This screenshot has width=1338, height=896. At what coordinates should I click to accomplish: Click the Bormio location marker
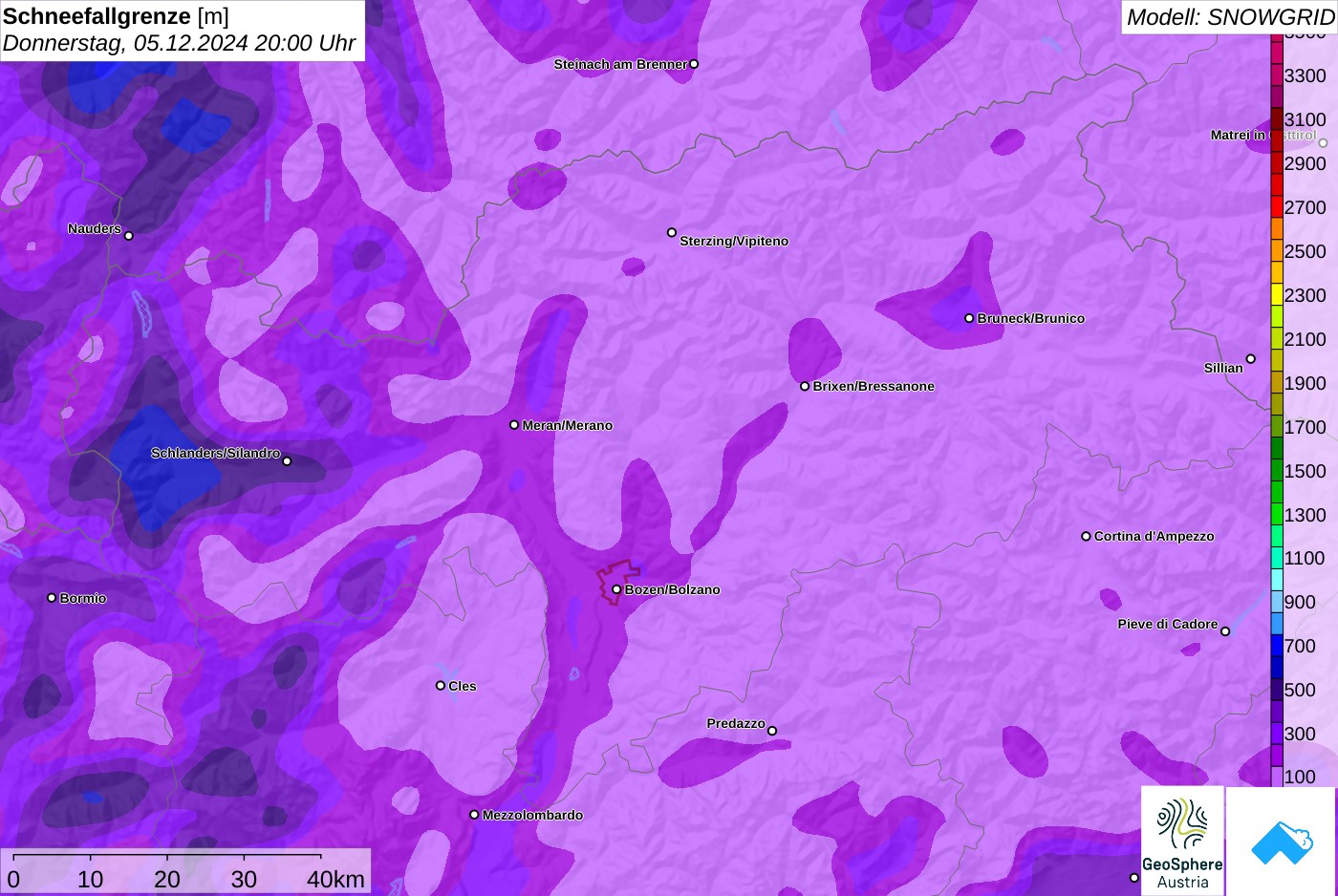click(52, 598)
